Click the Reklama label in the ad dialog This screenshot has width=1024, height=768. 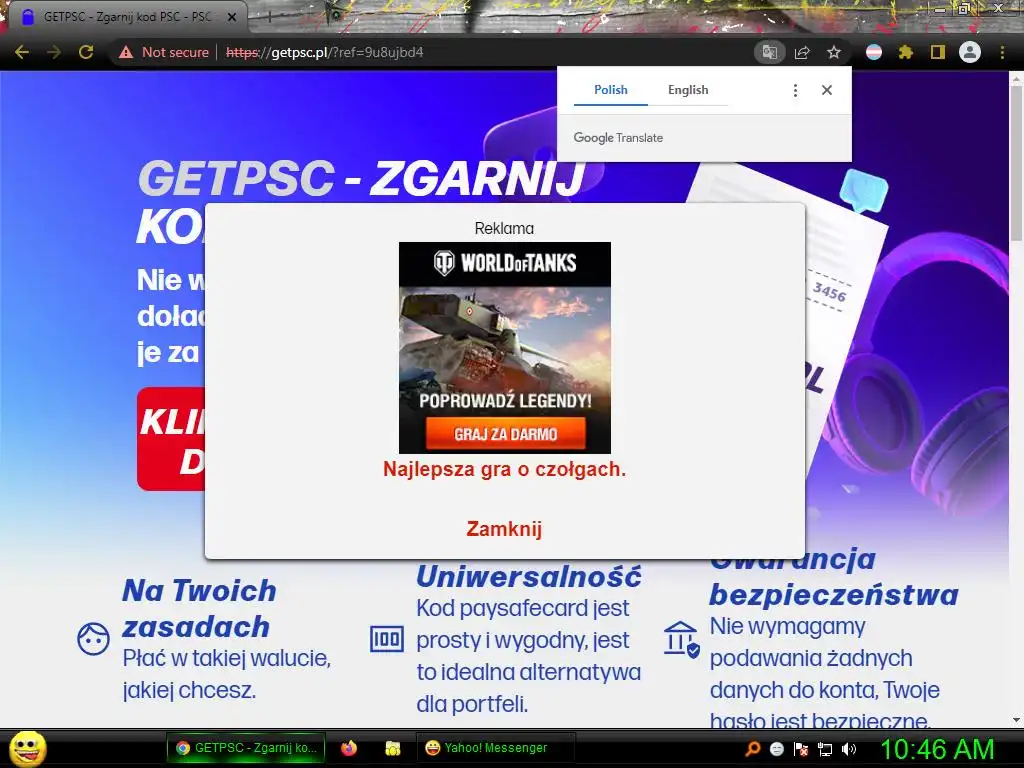coord(504,228)
